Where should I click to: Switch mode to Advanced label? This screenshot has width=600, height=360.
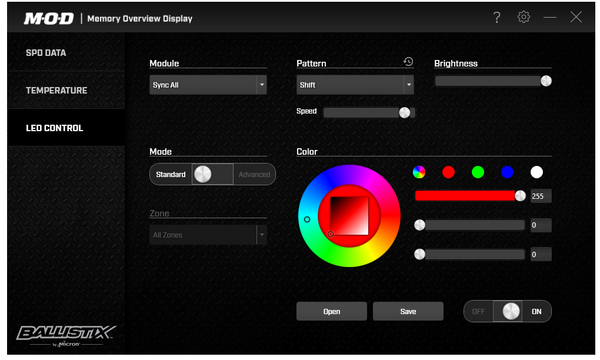click(254, 174)
